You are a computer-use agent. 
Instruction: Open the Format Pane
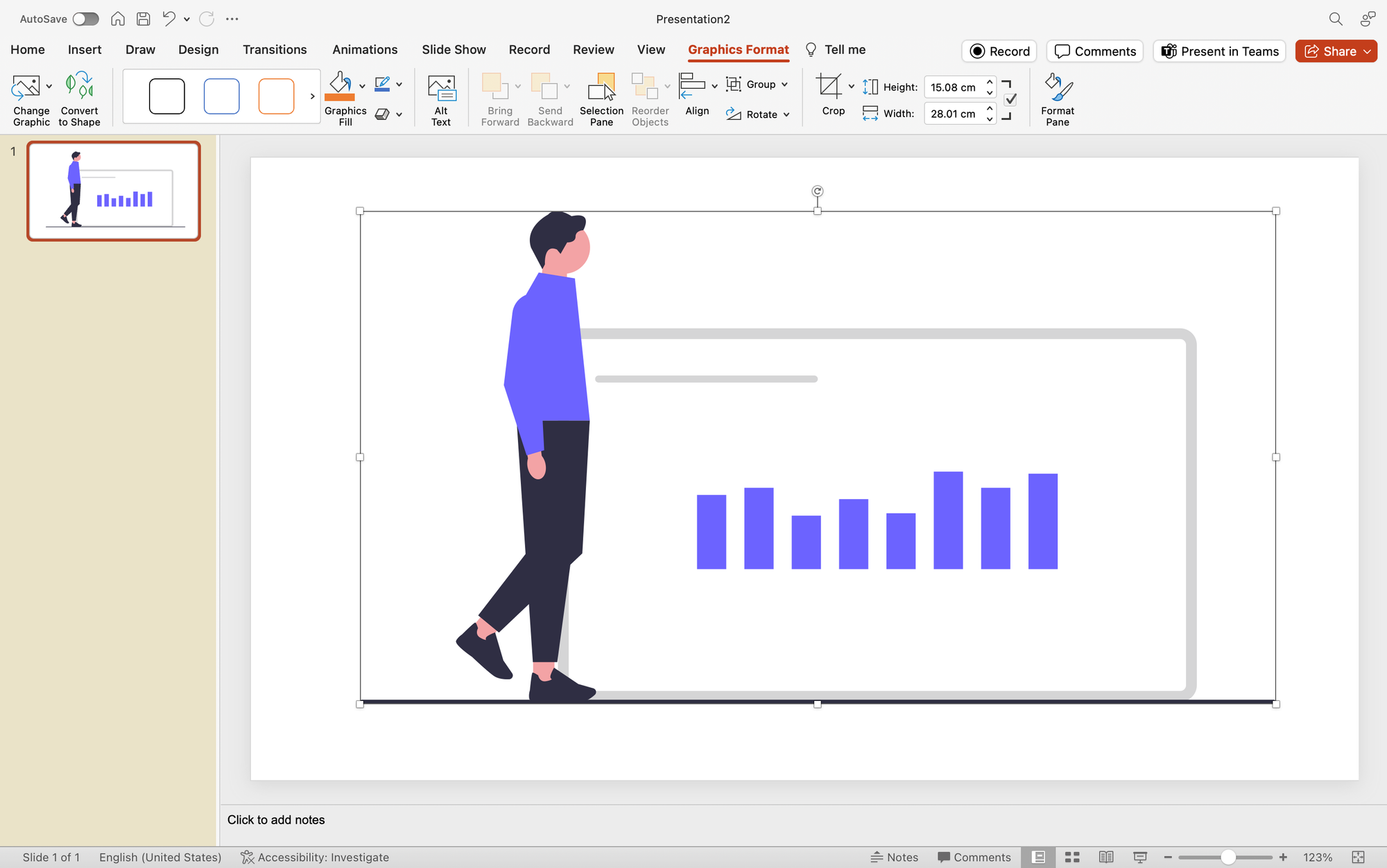1056,98
